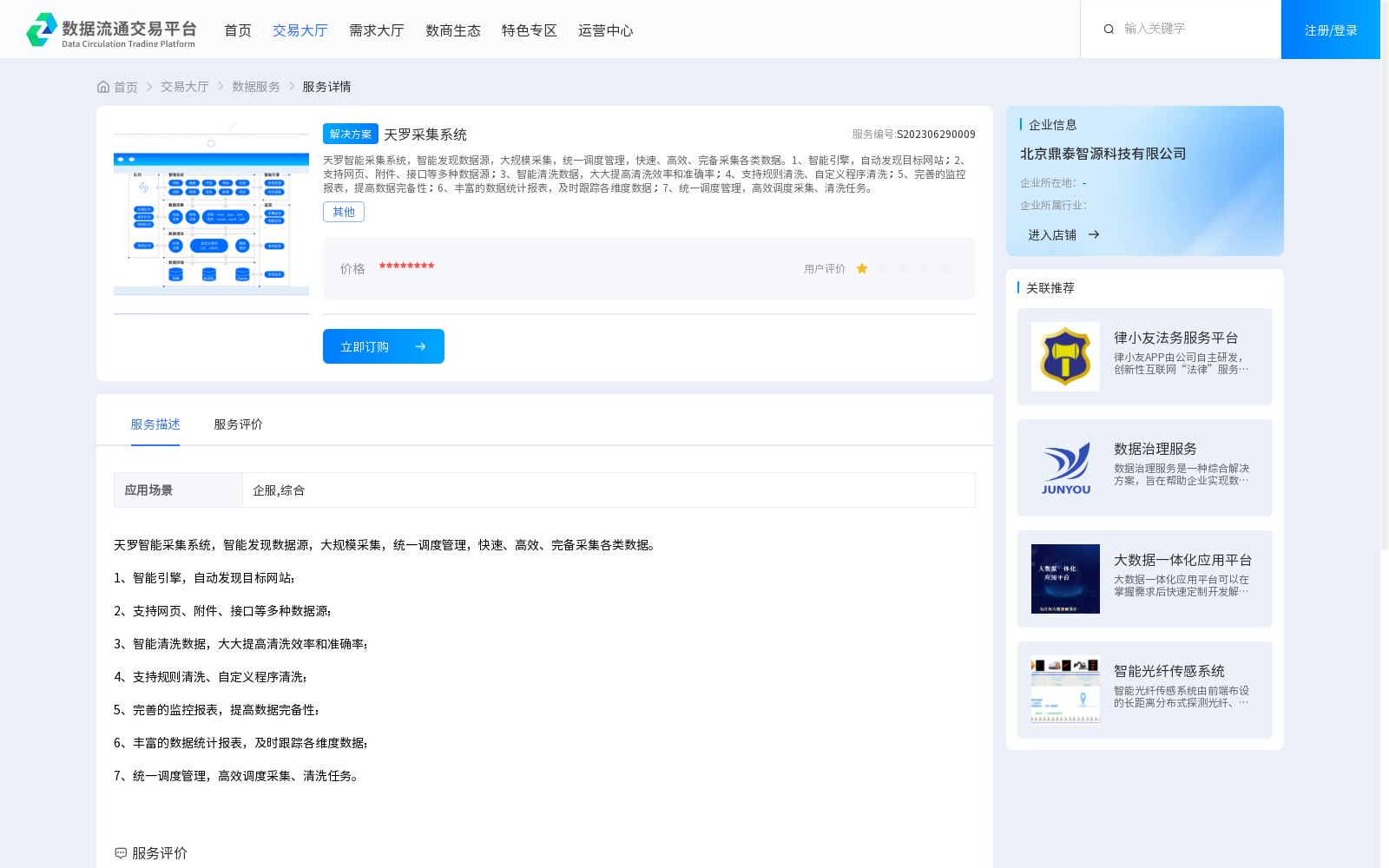Image resolution: width=1389 pixels, height=868 pixels.
Task: Click the third rating star
Action: click(904, 269)
